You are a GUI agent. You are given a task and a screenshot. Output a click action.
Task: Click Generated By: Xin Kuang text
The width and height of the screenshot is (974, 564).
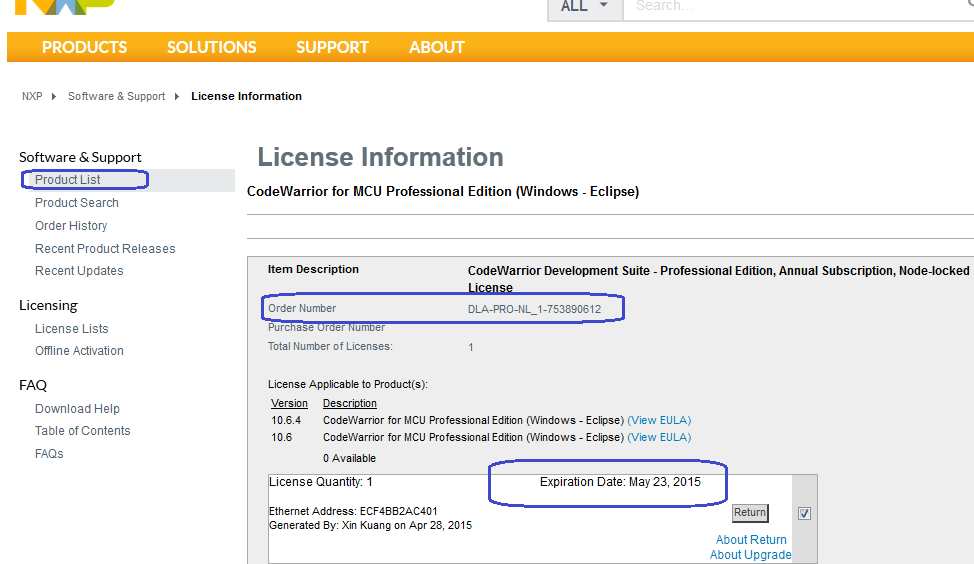[370, 525]
